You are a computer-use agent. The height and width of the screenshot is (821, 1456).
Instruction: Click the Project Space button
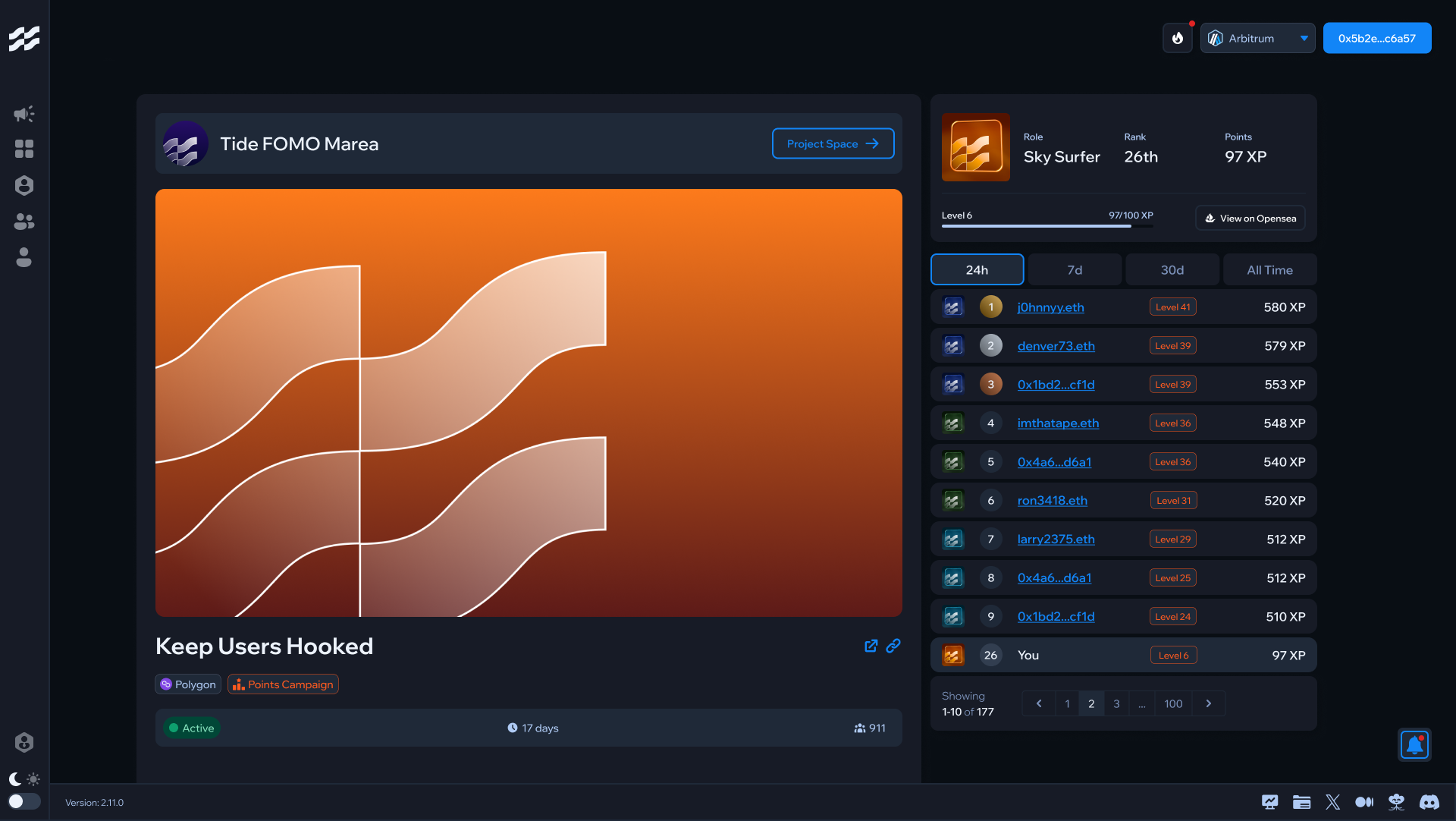[x=833, y=143]
